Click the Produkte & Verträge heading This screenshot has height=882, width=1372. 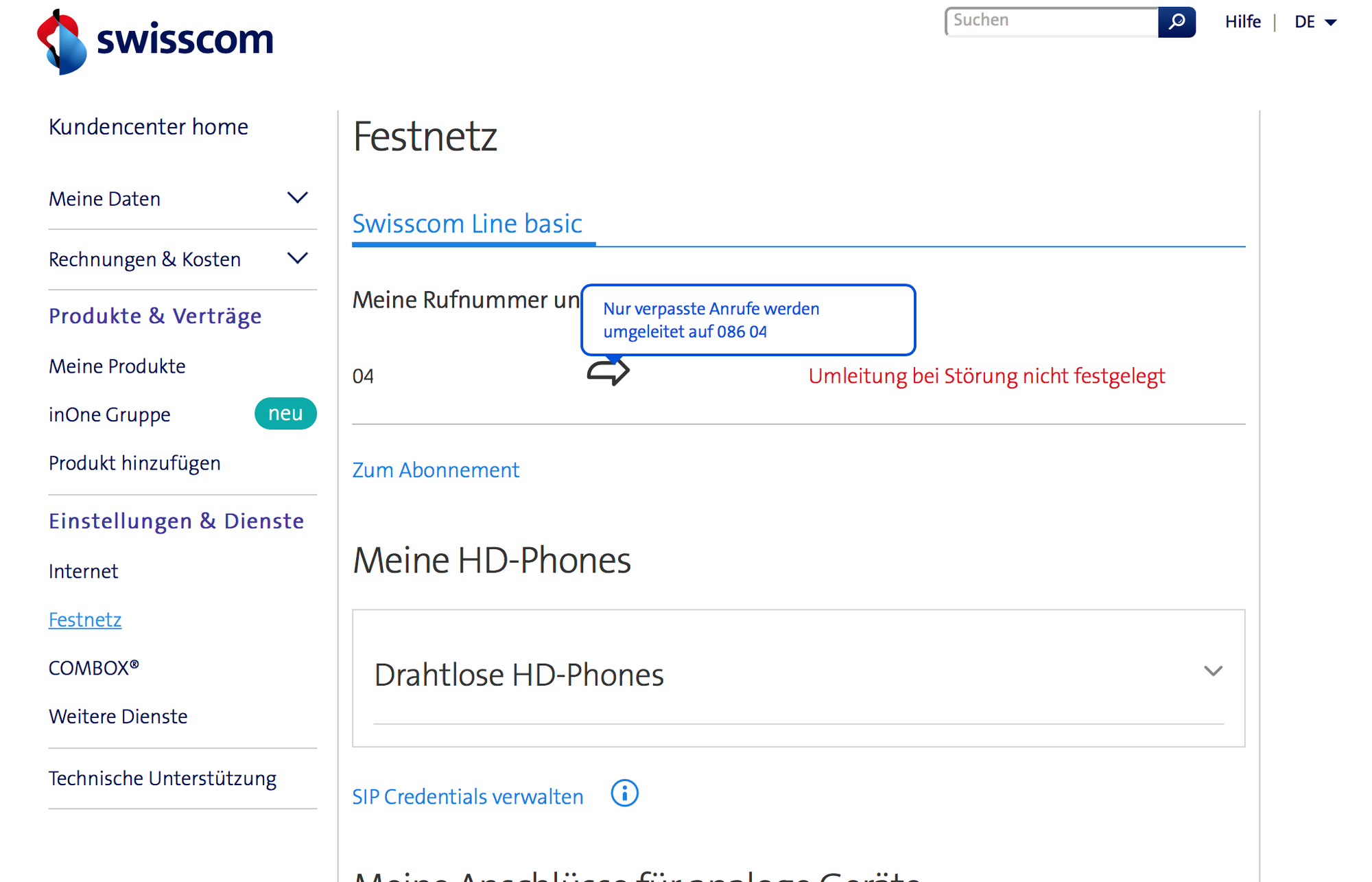[155, 316]
